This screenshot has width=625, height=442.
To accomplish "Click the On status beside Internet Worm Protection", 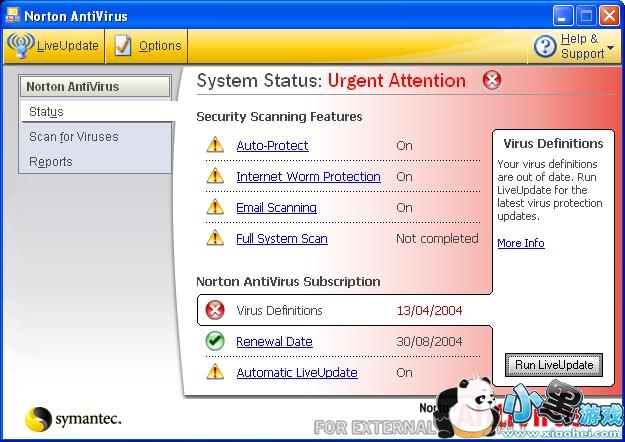I will (x=404, y=177).
